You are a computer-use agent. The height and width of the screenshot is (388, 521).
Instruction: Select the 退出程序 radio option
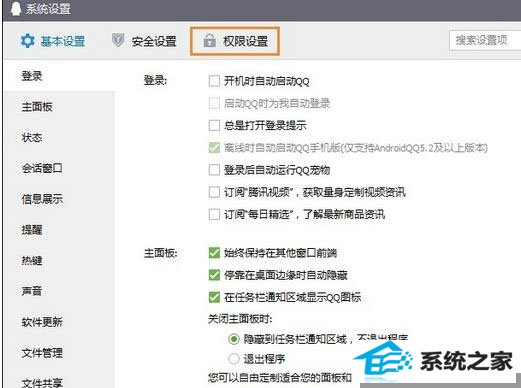coord(234,359)
